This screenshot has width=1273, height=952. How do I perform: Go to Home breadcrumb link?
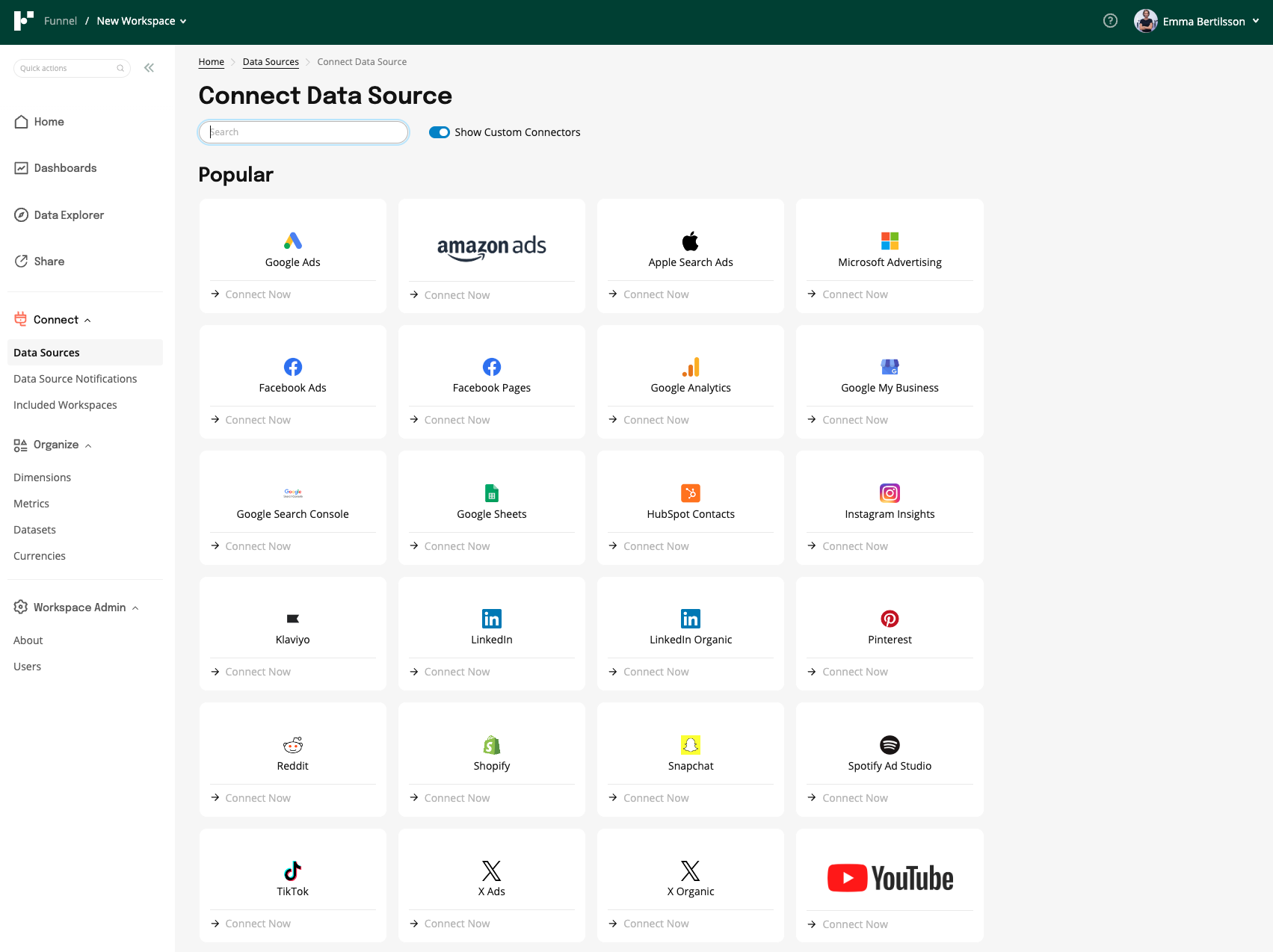point(212,62)
